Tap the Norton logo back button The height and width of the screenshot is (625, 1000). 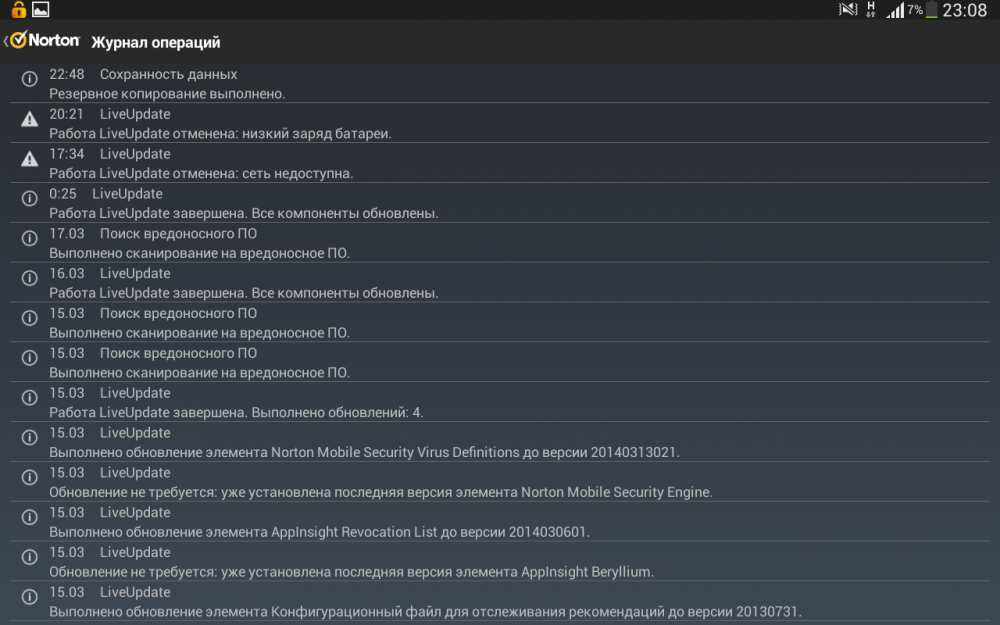click(x=43, y=41)
